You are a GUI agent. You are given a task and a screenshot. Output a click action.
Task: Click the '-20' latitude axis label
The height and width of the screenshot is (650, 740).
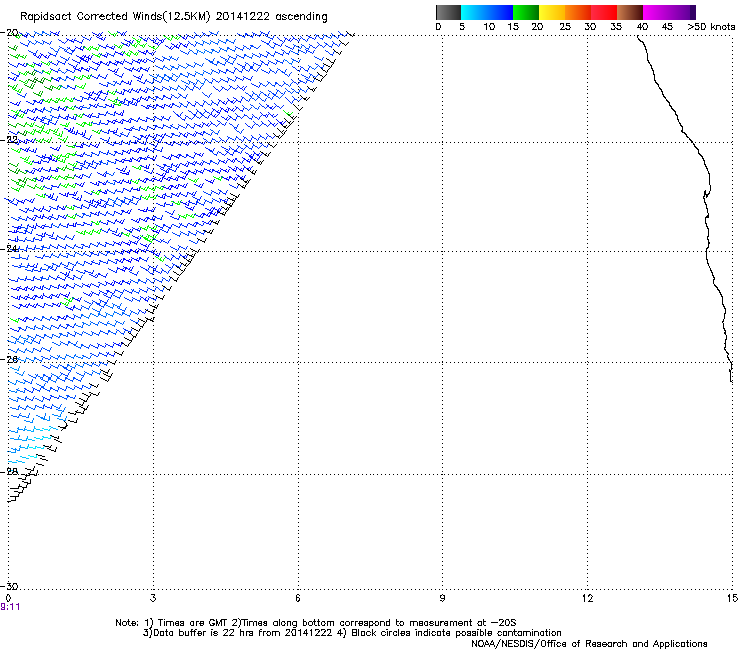coord(9,33)
